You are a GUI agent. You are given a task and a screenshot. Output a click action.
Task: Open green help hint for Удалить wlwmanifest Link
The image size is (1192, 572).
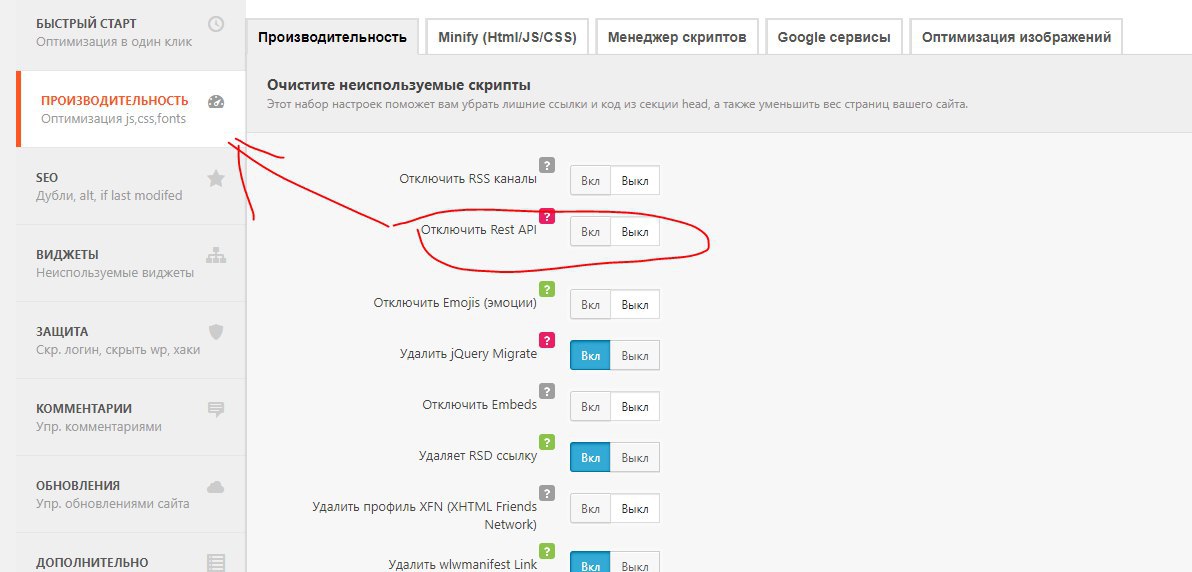tap(547, 551)
